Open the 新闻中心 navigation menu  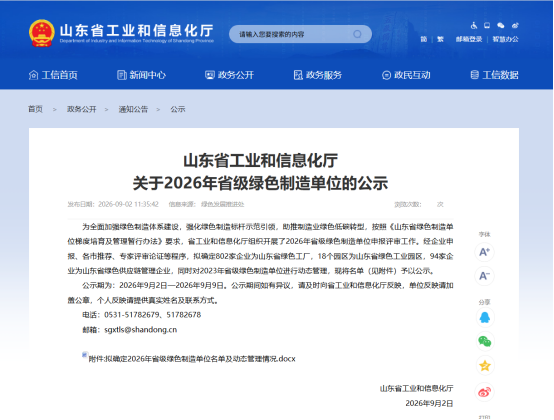point(141,75)
